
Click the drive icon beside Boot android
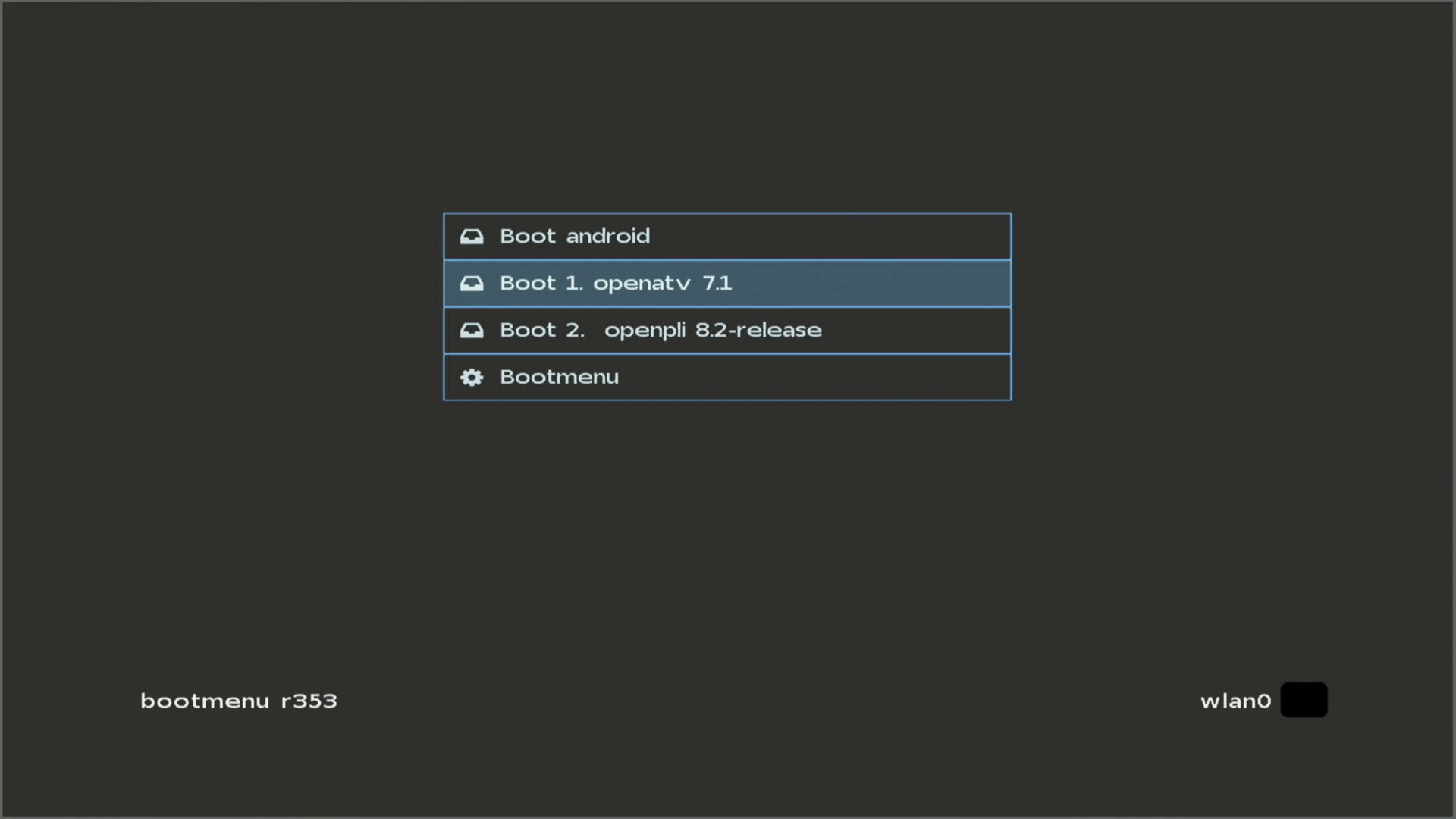click(472, 237)
